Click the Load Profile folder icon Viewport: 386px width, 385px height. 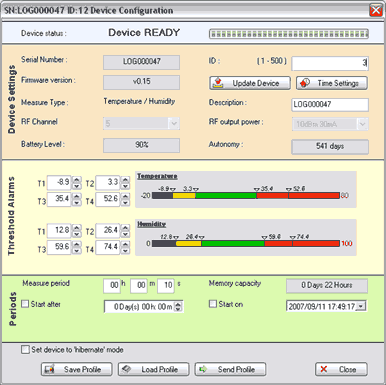[x=126, y=369]
